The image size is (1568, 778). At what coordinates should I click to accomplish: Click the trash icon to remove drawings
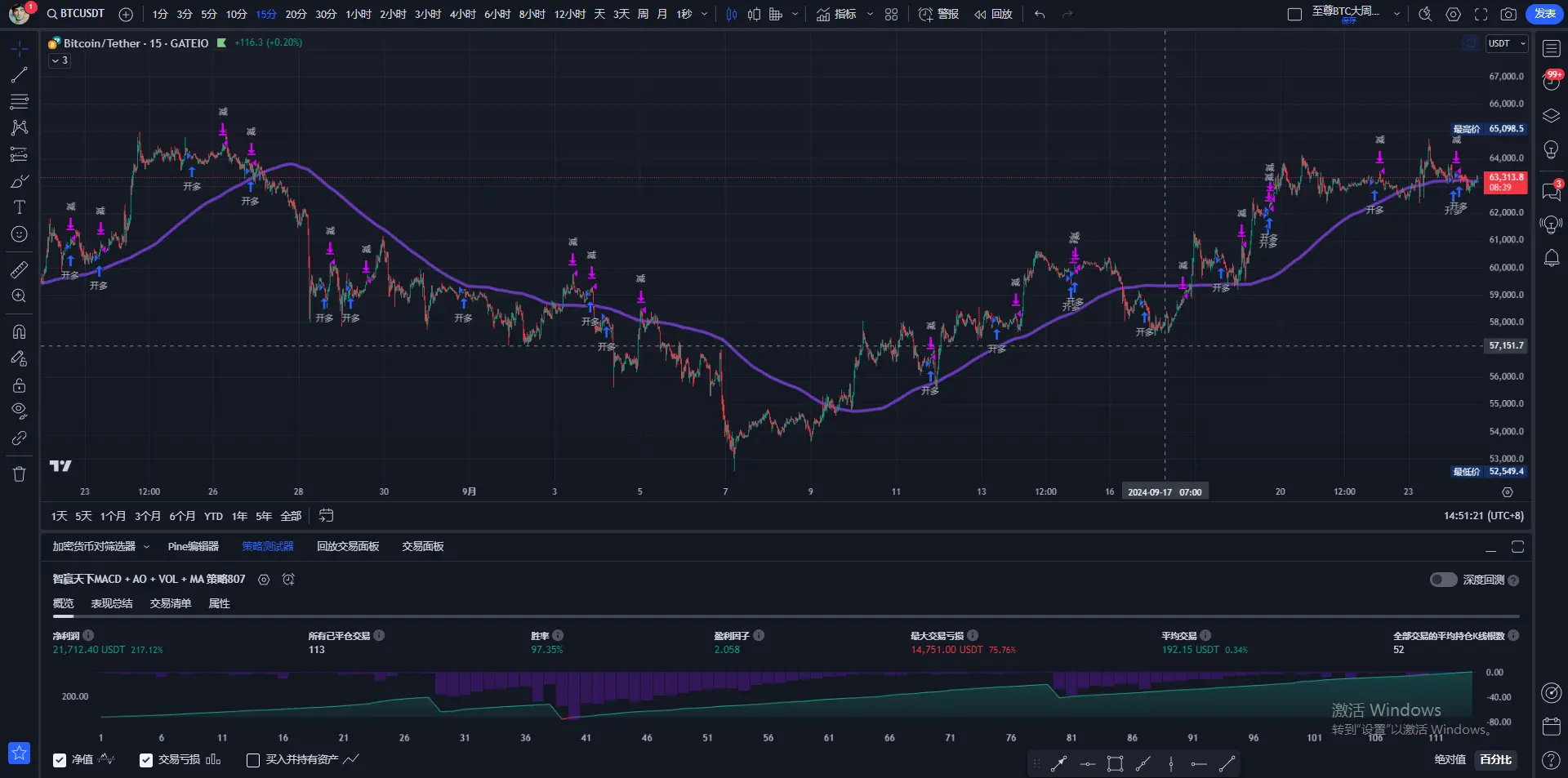click(x=19, y=474)
